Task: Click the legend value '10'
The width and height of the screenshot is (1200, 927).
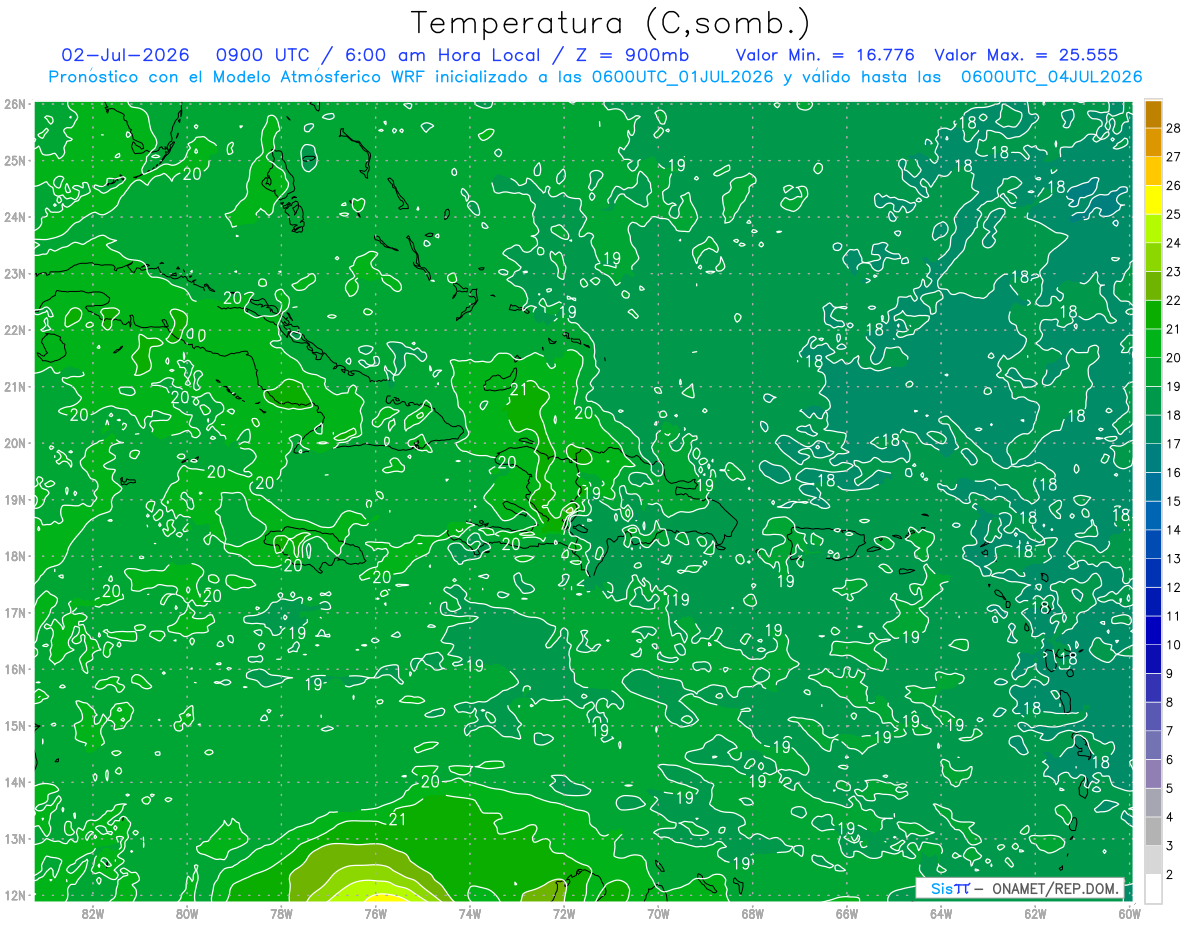Action: (x=1173, y=644)
